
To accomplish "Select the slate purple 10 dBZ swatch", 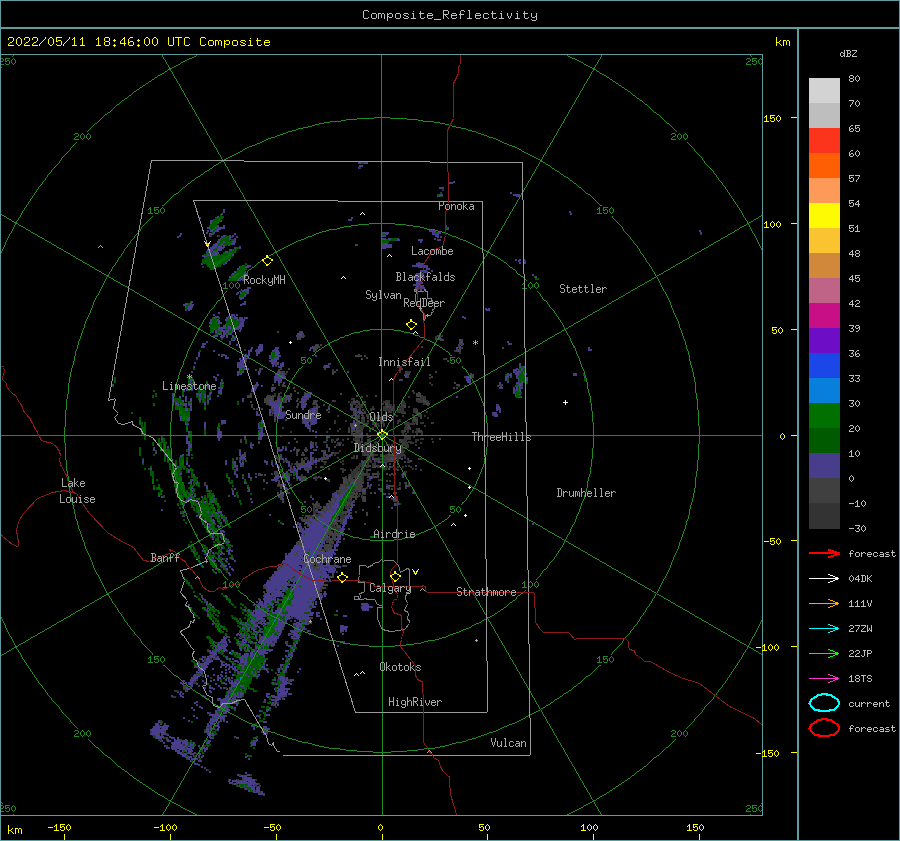I will (824, 465).
